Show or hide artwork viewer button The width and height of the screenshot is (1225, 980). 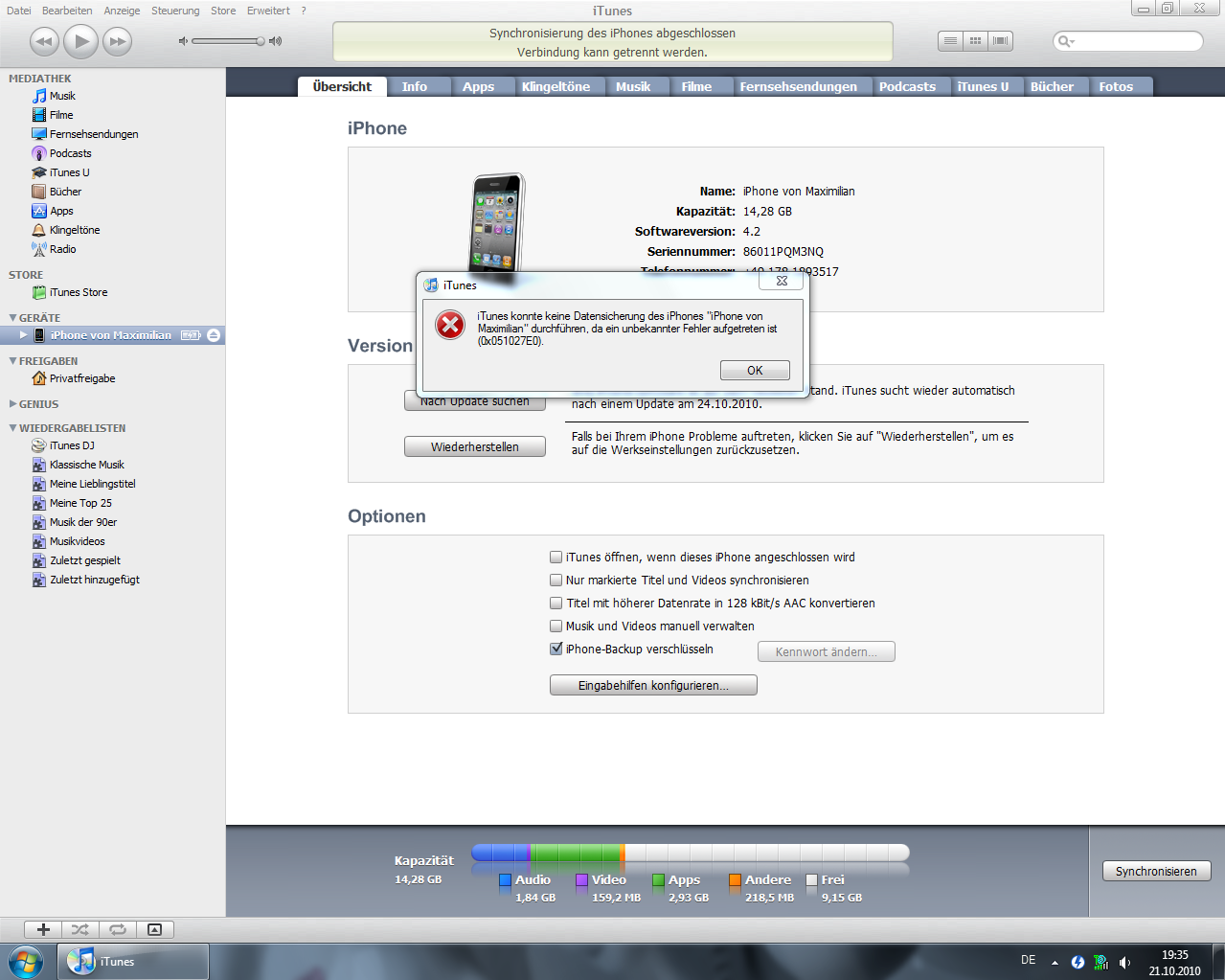[x=154, y=929]
